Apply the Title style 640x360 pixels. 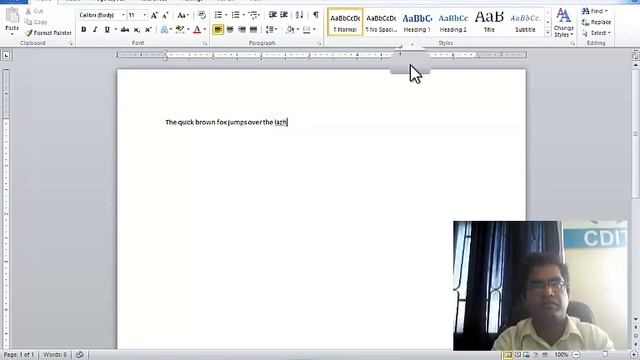point(489,22)
